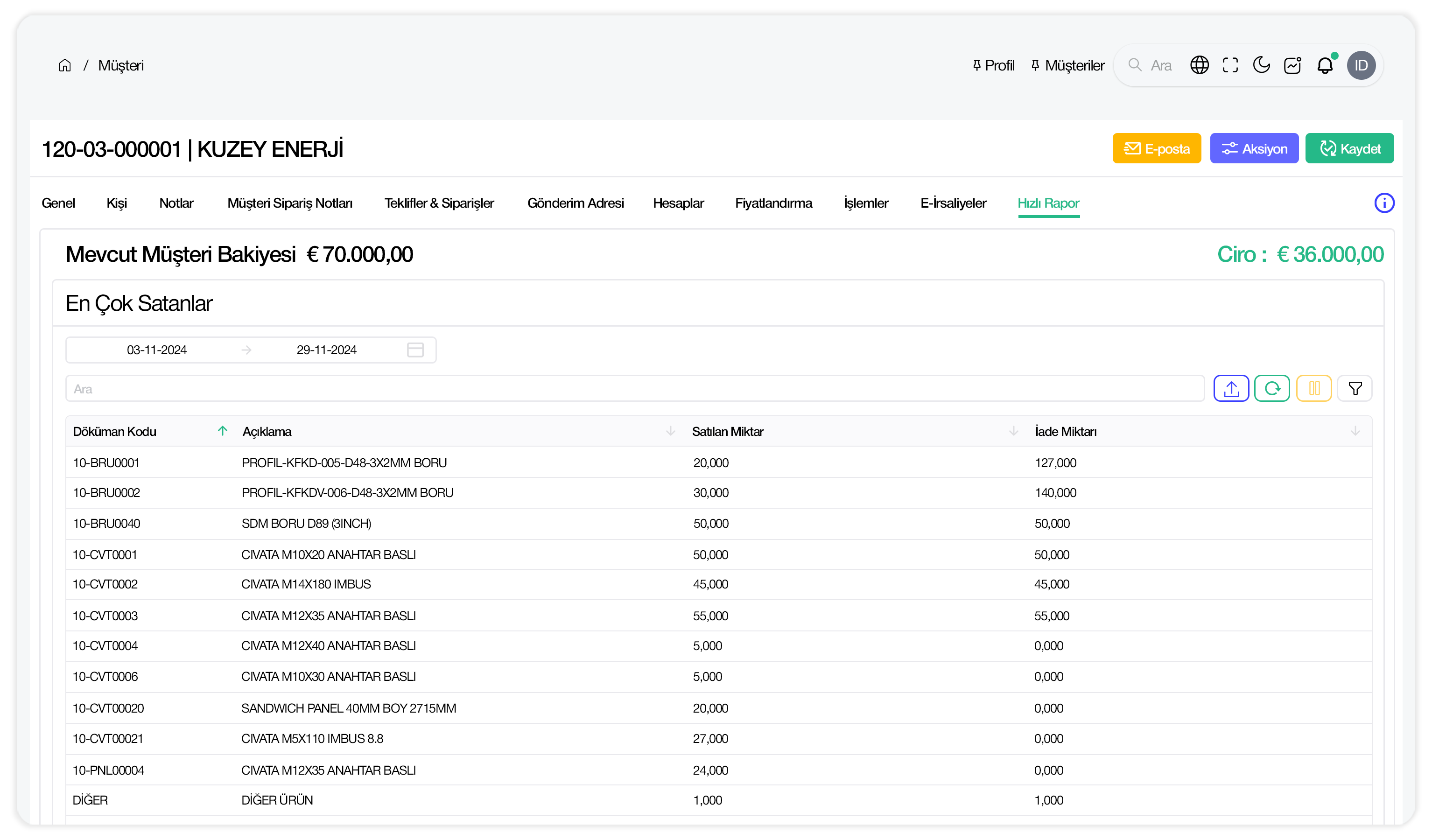Refresh the En Çok Satanlar table
This screenshot has height=840, width=1432.
click(x=1272, y=389)
